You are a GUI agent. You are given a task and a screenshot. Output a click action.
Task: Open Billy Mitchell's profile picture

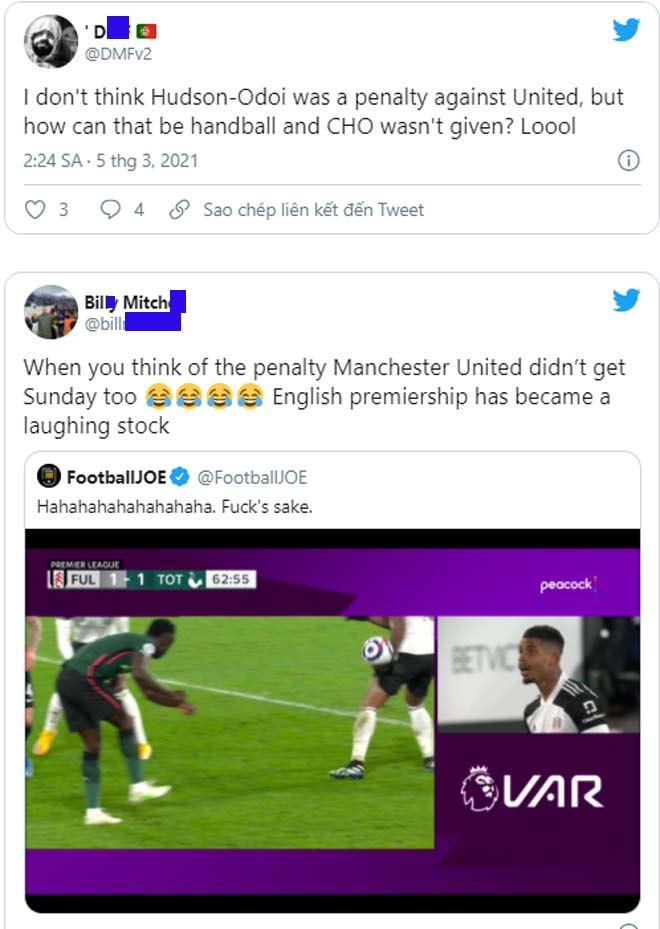(50, 312)
